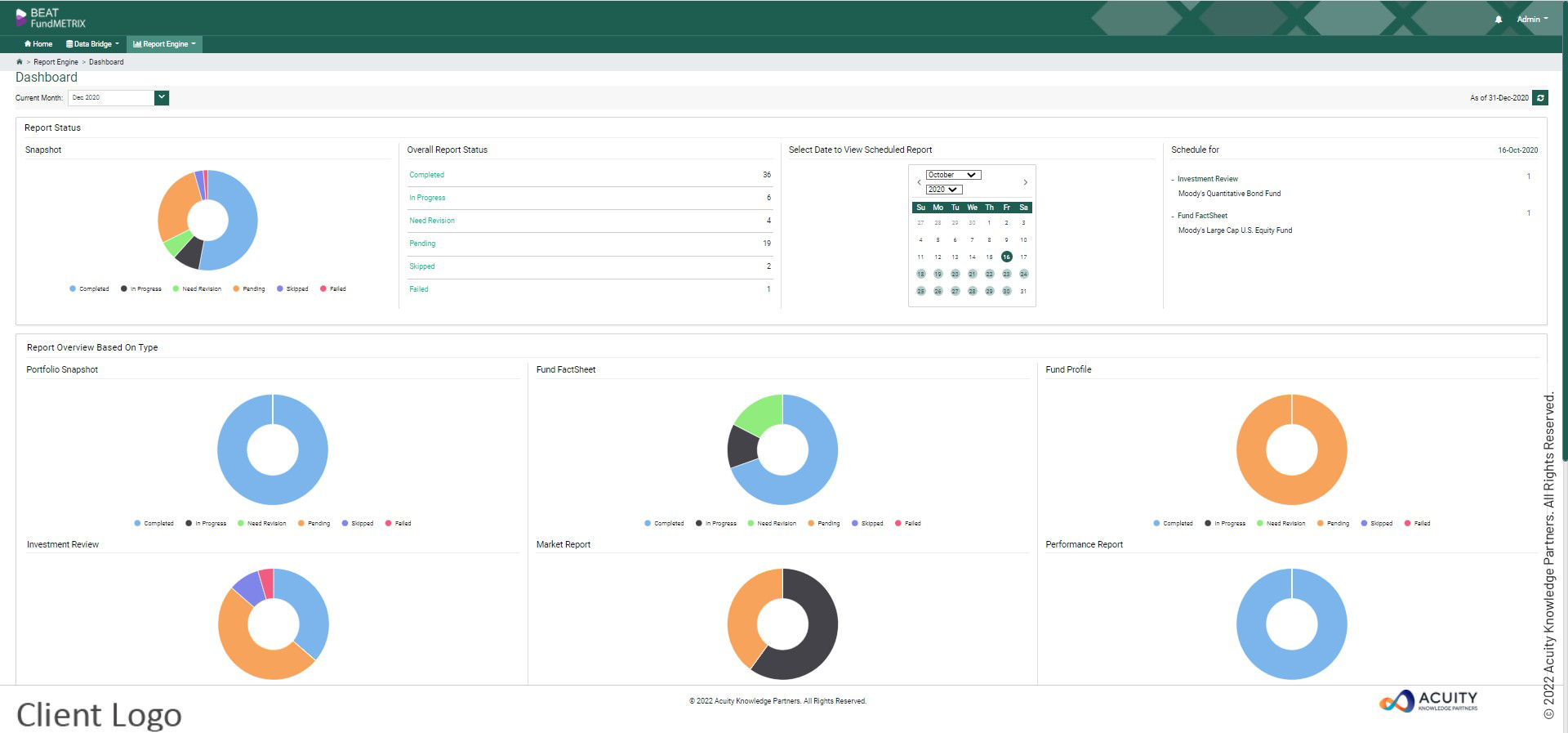Click the Completed count value 36
This screenshot has height=733, width=1568.
[x=767, y=175]
